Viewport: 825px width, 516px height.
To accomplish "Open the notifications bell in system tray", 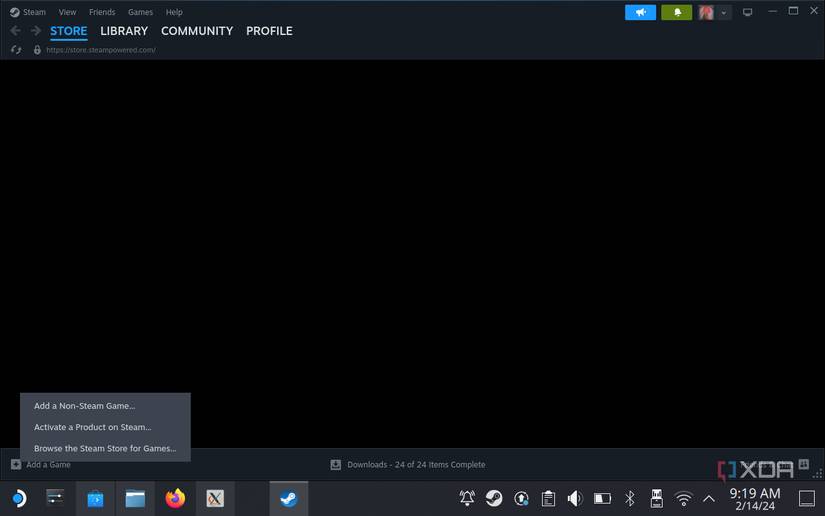I will [x=467, y=498].
